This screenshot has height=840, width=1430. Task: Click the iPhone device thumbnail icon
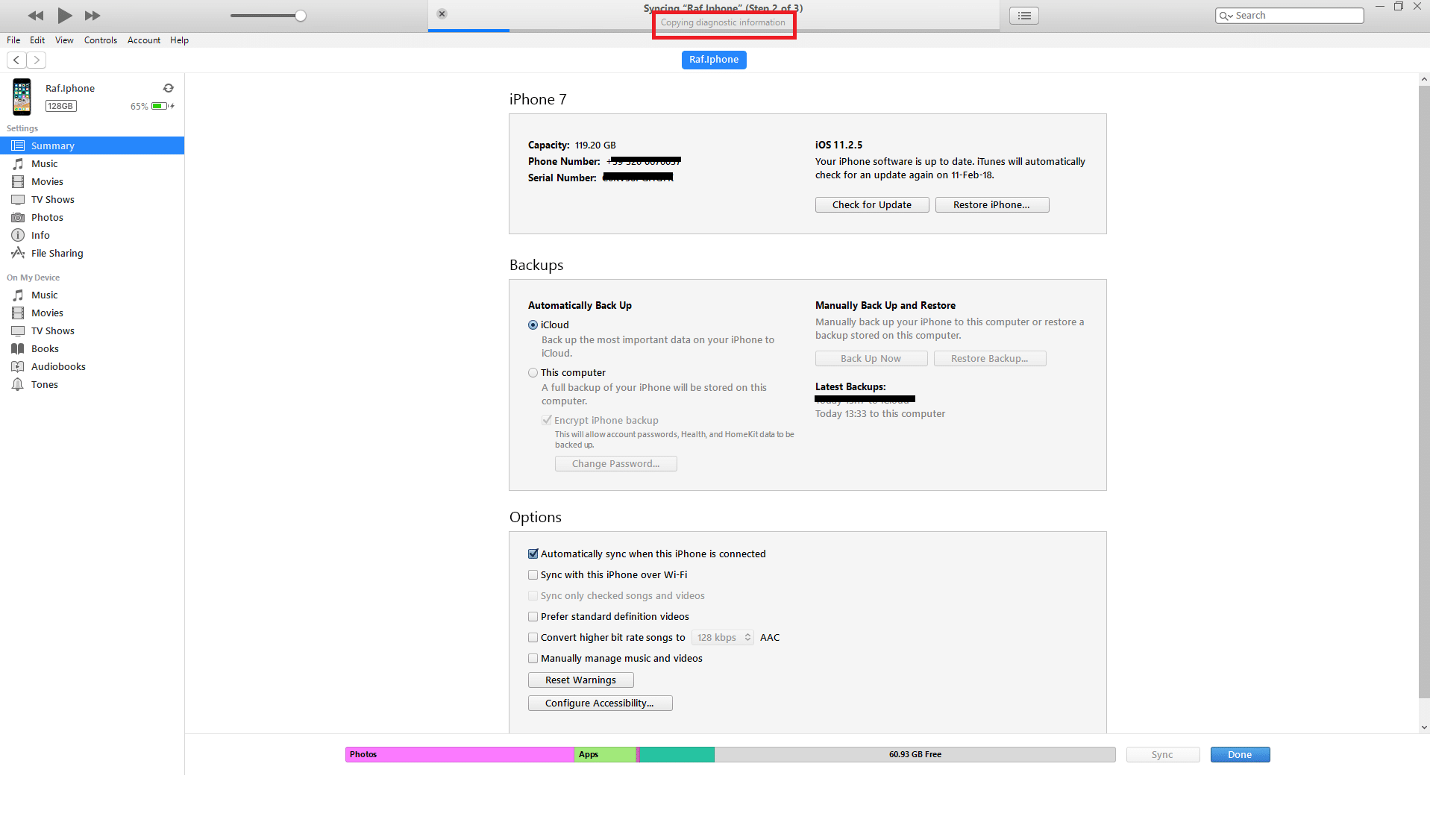pyautogui.click(x=22, y=97)
